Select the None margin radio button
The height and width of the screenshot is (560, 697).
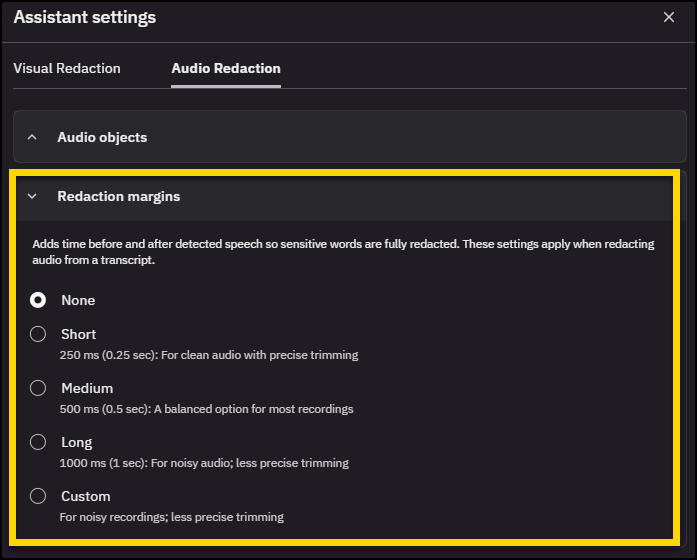tap(38, 300)
